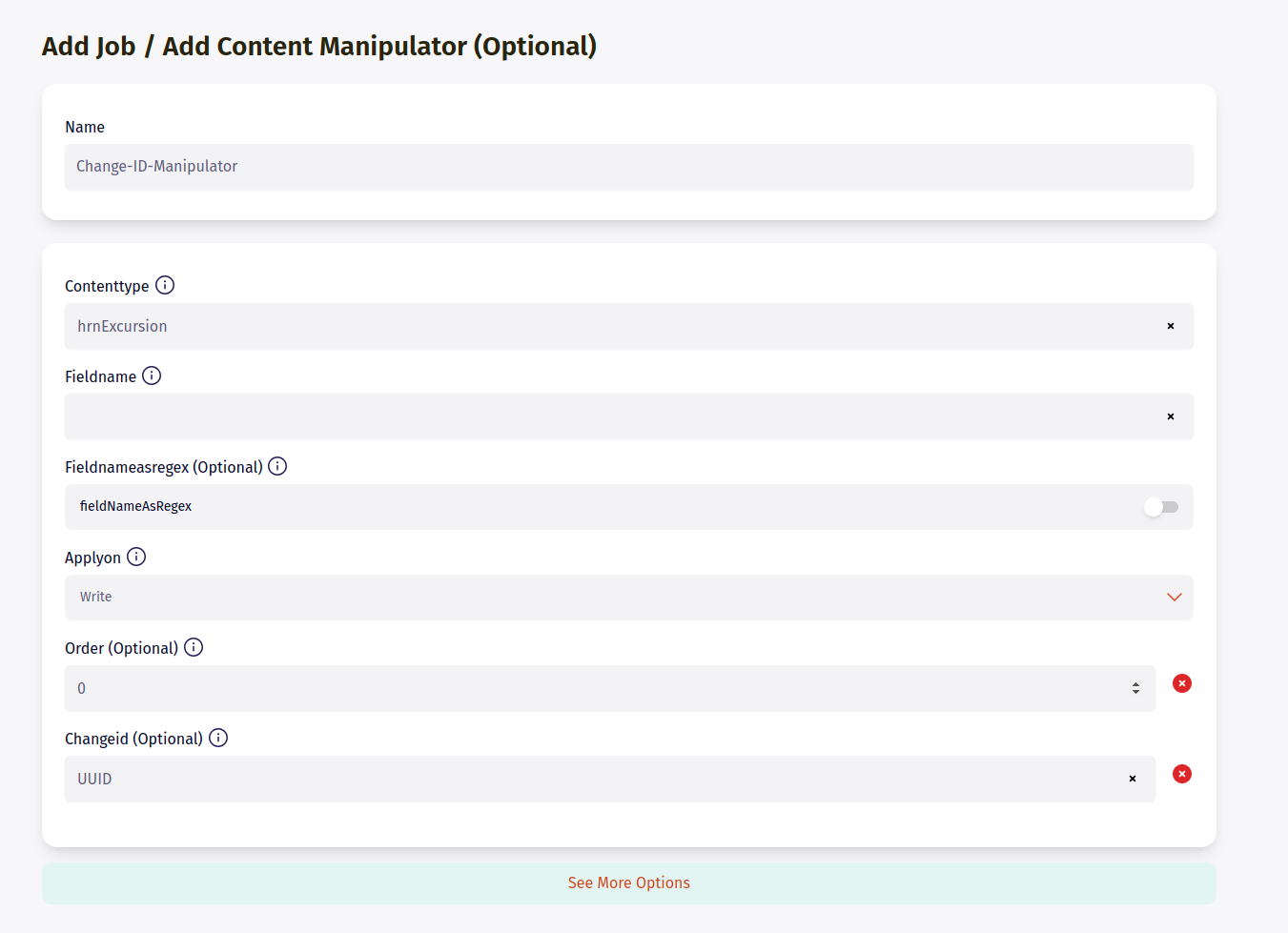The height and width of the screenshot is (933, 1288).
Task: Click the Order info icon
Action: [x=194, y=647]
